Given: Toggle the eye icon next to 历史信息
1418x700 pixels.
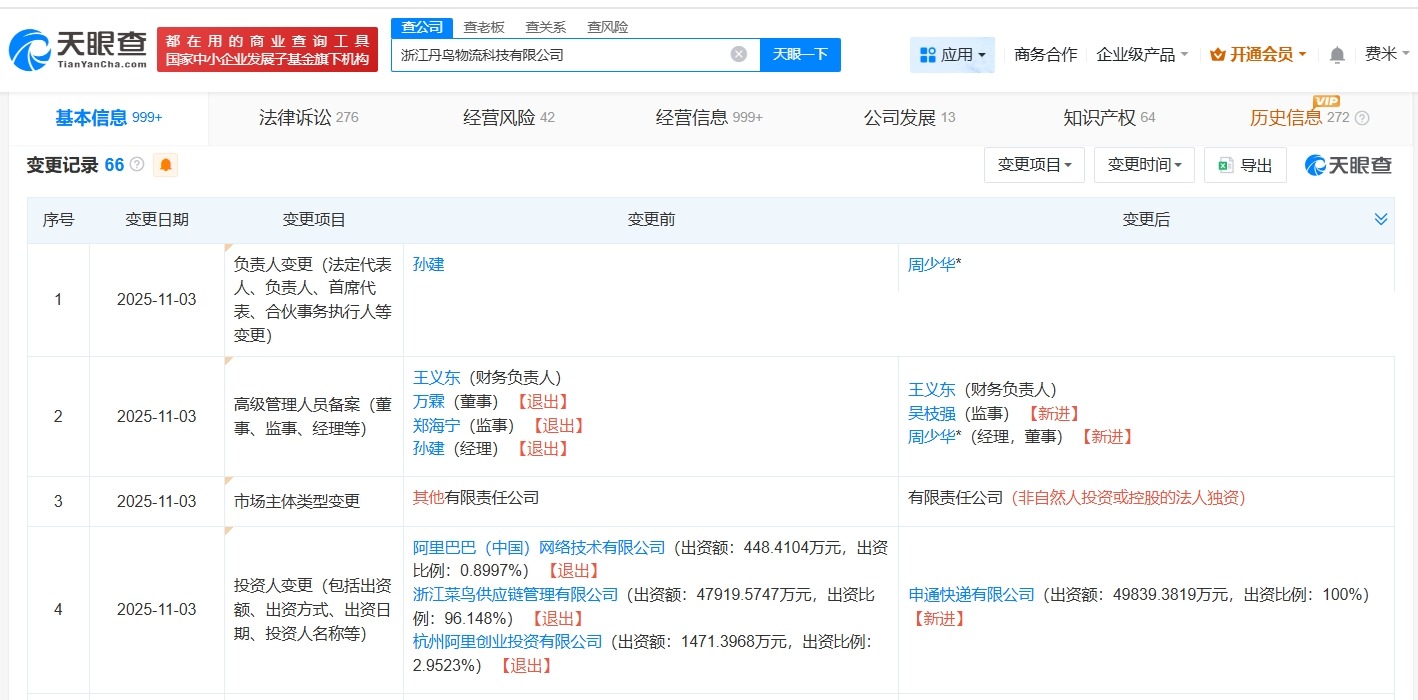Looking at the screenshot, I should 1362,117.
